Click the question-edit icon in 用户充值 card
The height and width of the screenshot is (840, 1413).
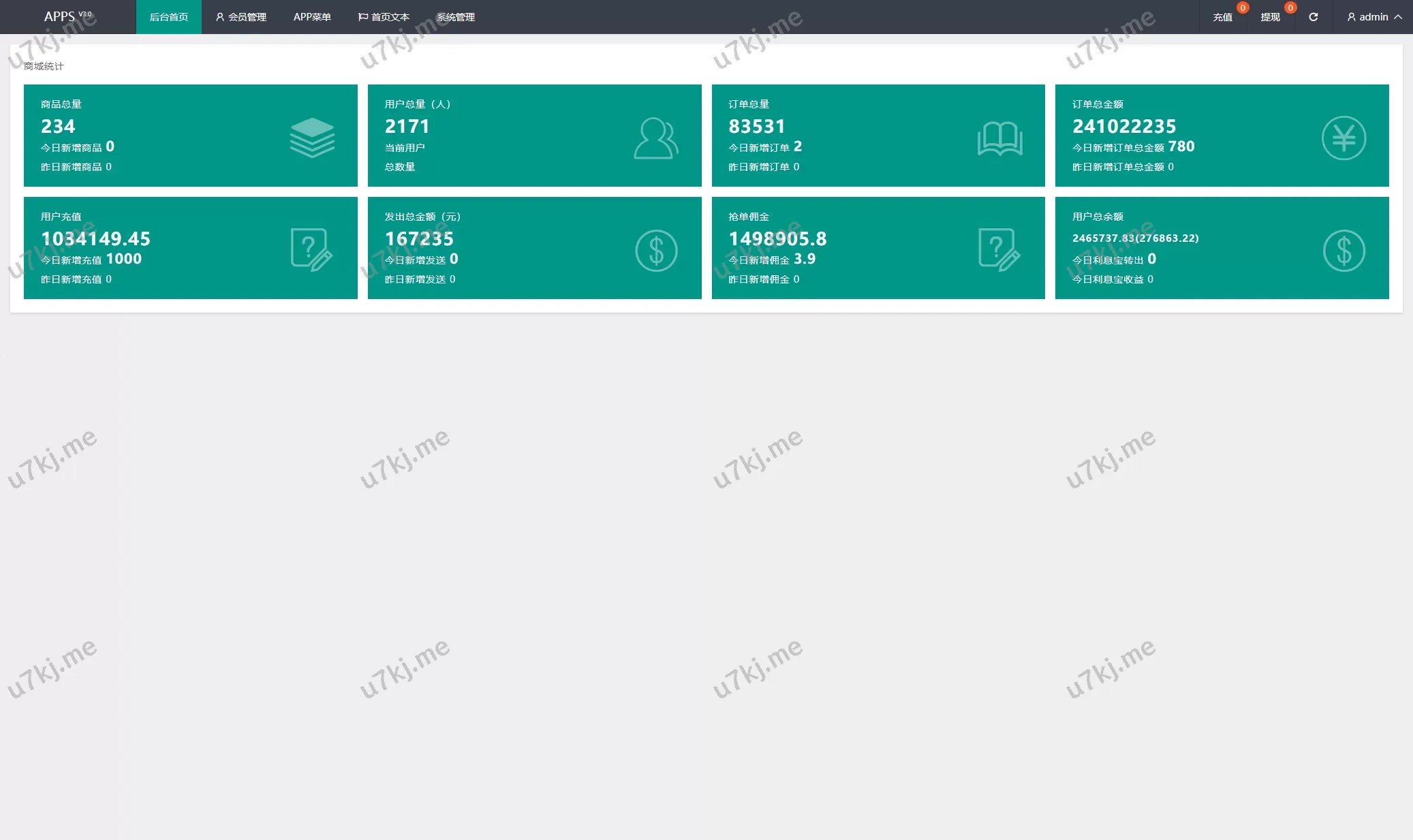click(x=311, y=250)
